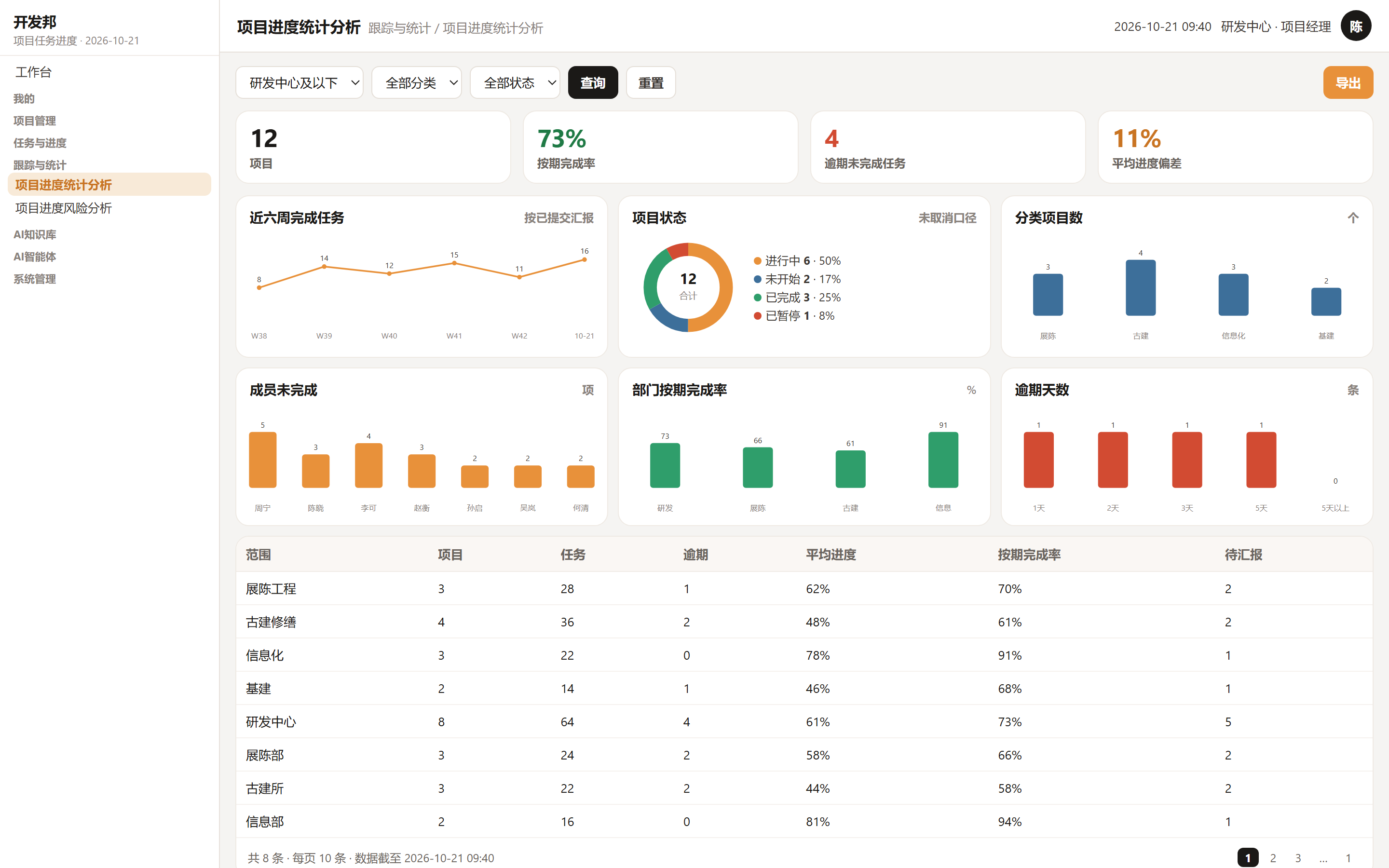This screenshot has height=868, width=1389.
Task: Click the 平均进度 column header
Action: pyautogui.click(x=831, y=555)
